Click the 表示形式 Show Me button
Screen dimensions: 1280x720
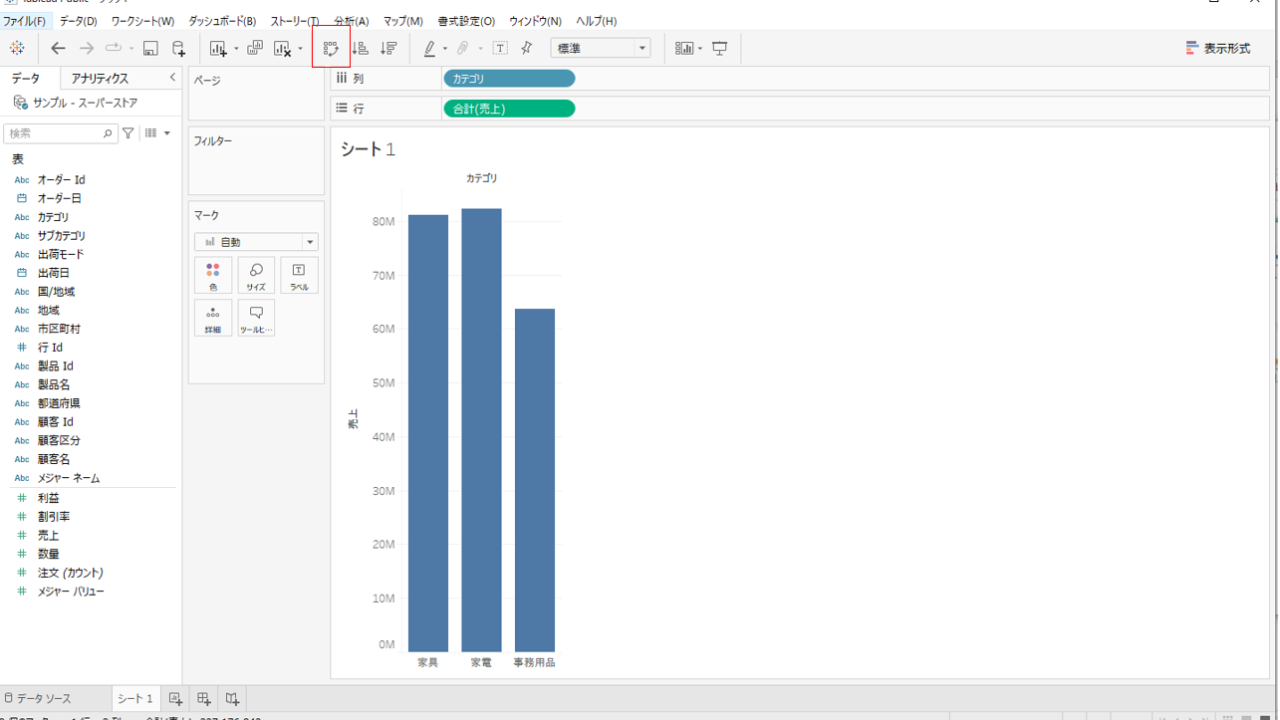[1218, 48]
